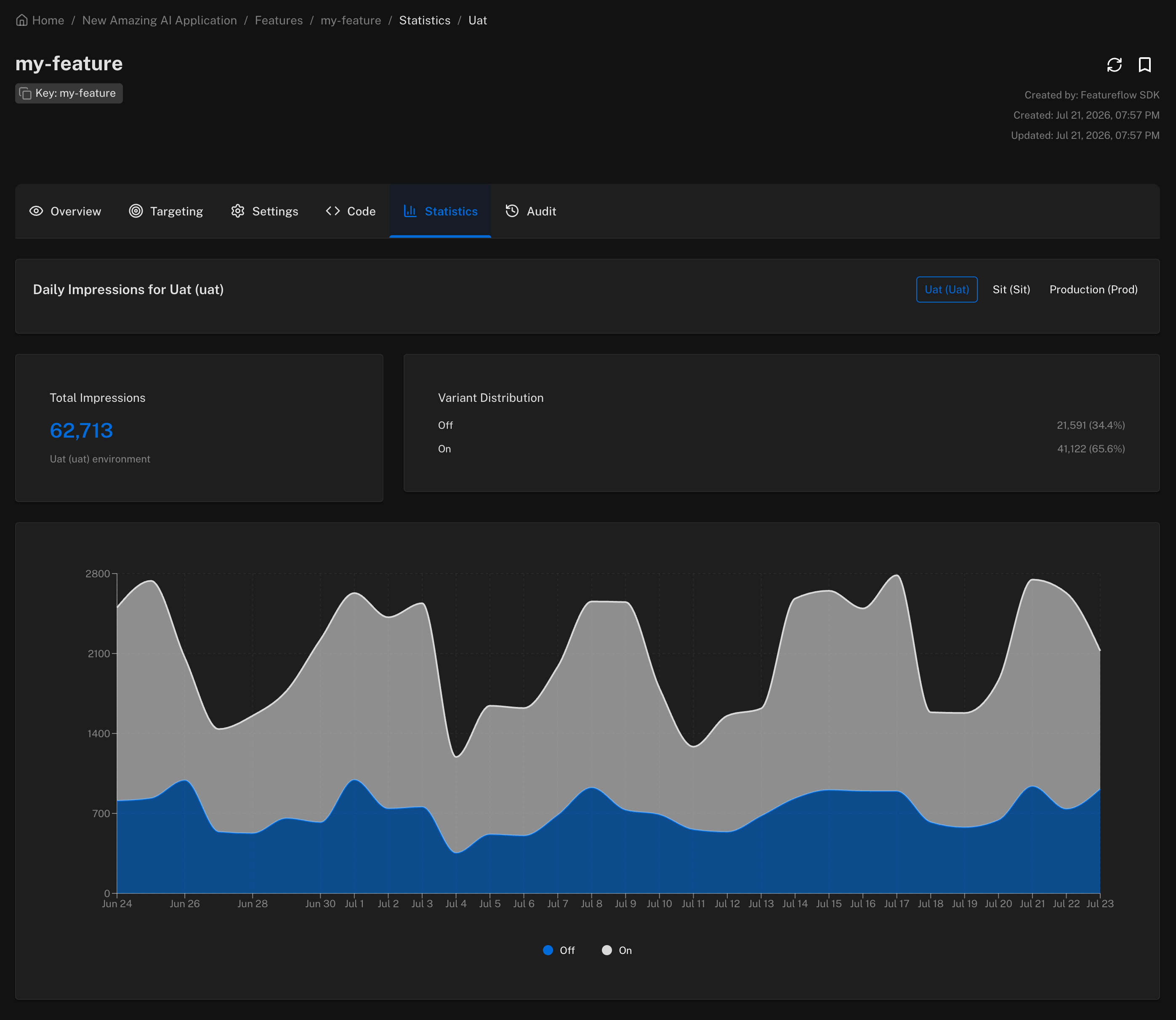Image resolution: width=1176 pixels, height=1020 pixels.
Task: Click Uat breadcrumb item
Action: pos(478,21)
